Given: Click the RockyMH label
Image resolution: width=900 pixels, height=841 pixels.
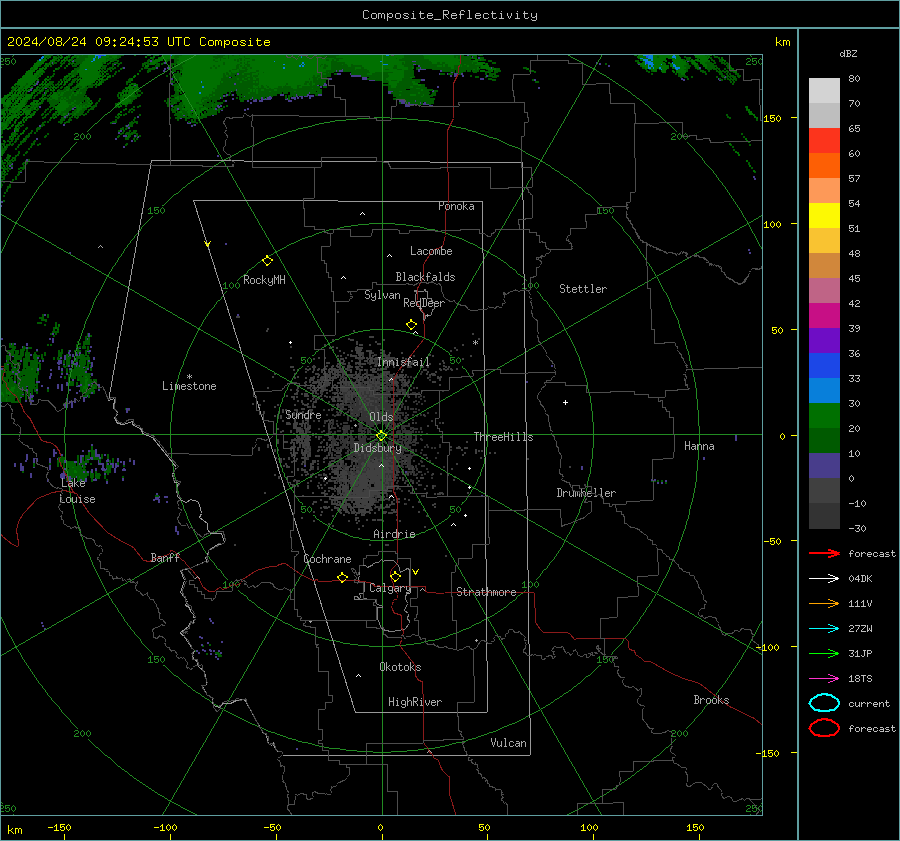Looking at the screenshot, I should pos(264,280).
